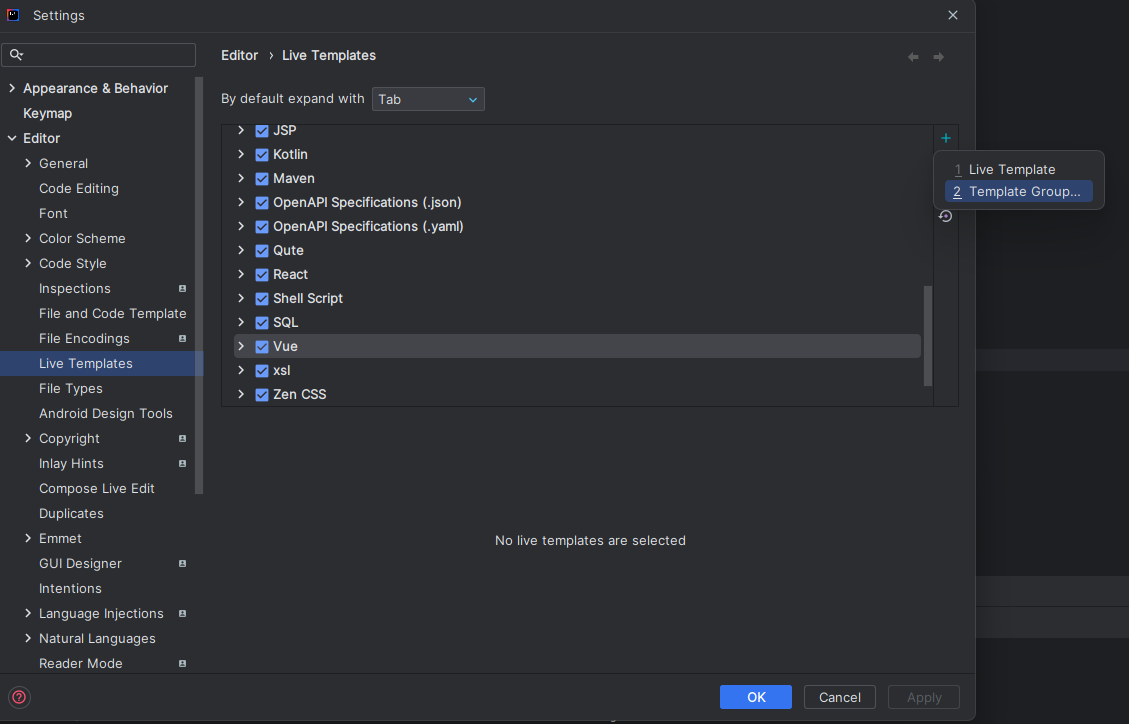The width and height of the screenshot is (1129, 724).
Task: Choose 'Live Template' from the popup menu
Action: 1013,169
